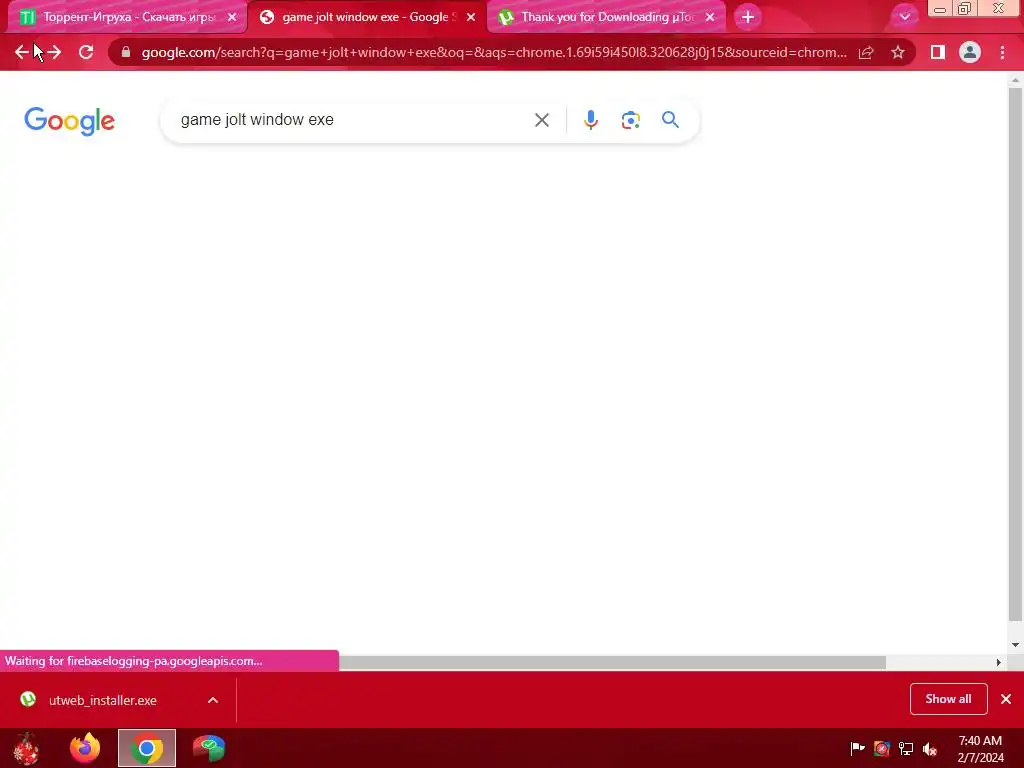Open the Chrome profile avatar menu
Viewport: 1024px width, 768px height.
point(970,52)
